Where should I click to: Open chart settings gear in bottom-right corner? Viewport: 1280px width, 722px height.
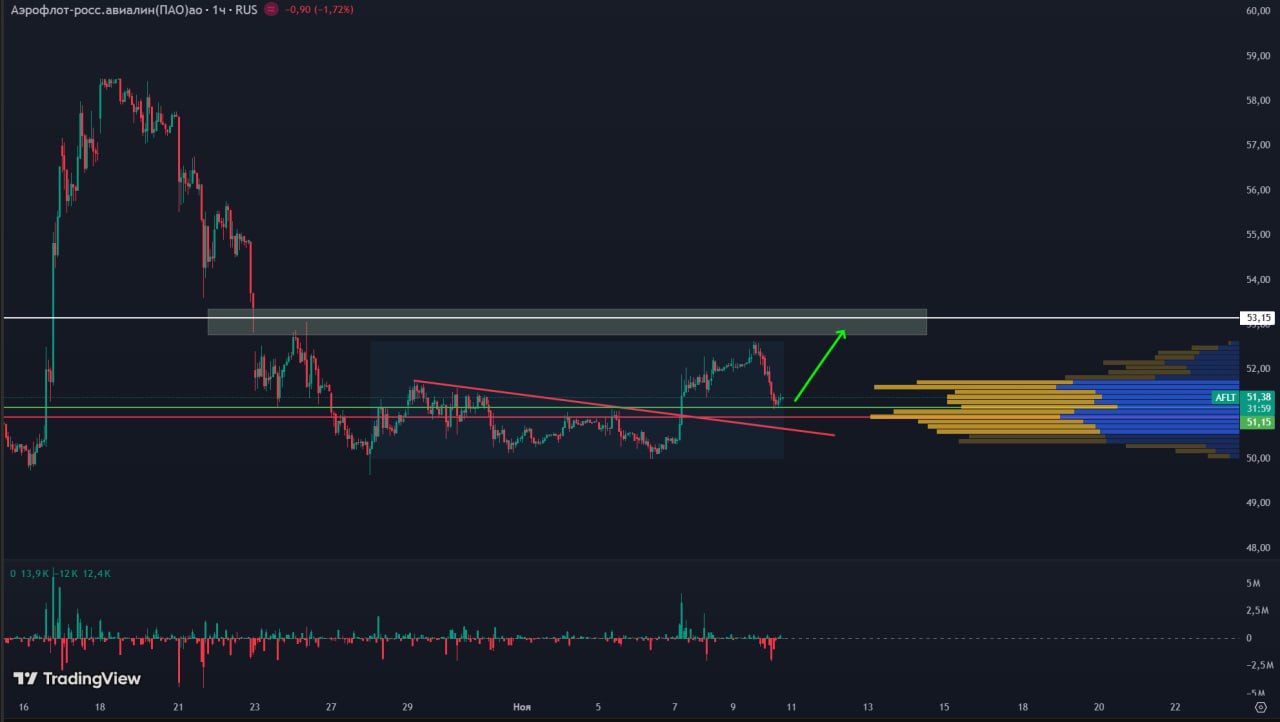point(1259,707)
